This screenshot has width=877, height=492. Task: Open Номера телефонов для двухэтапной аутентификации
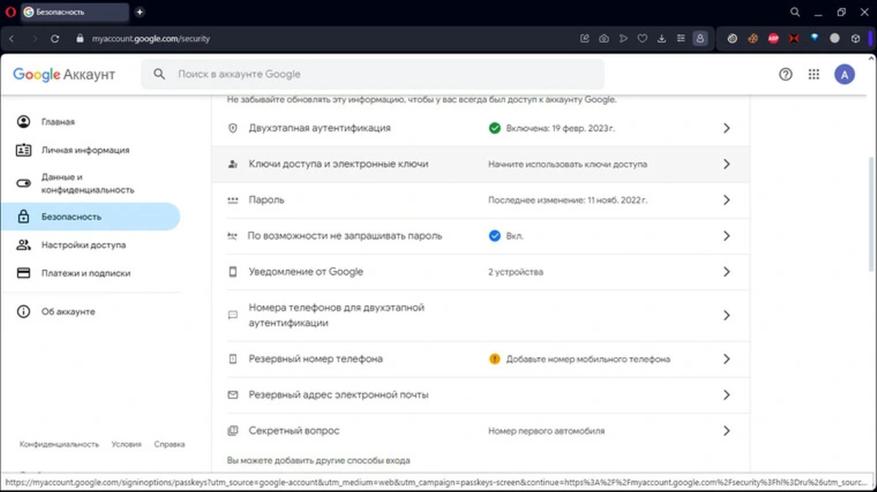click(x=480, y=315)
